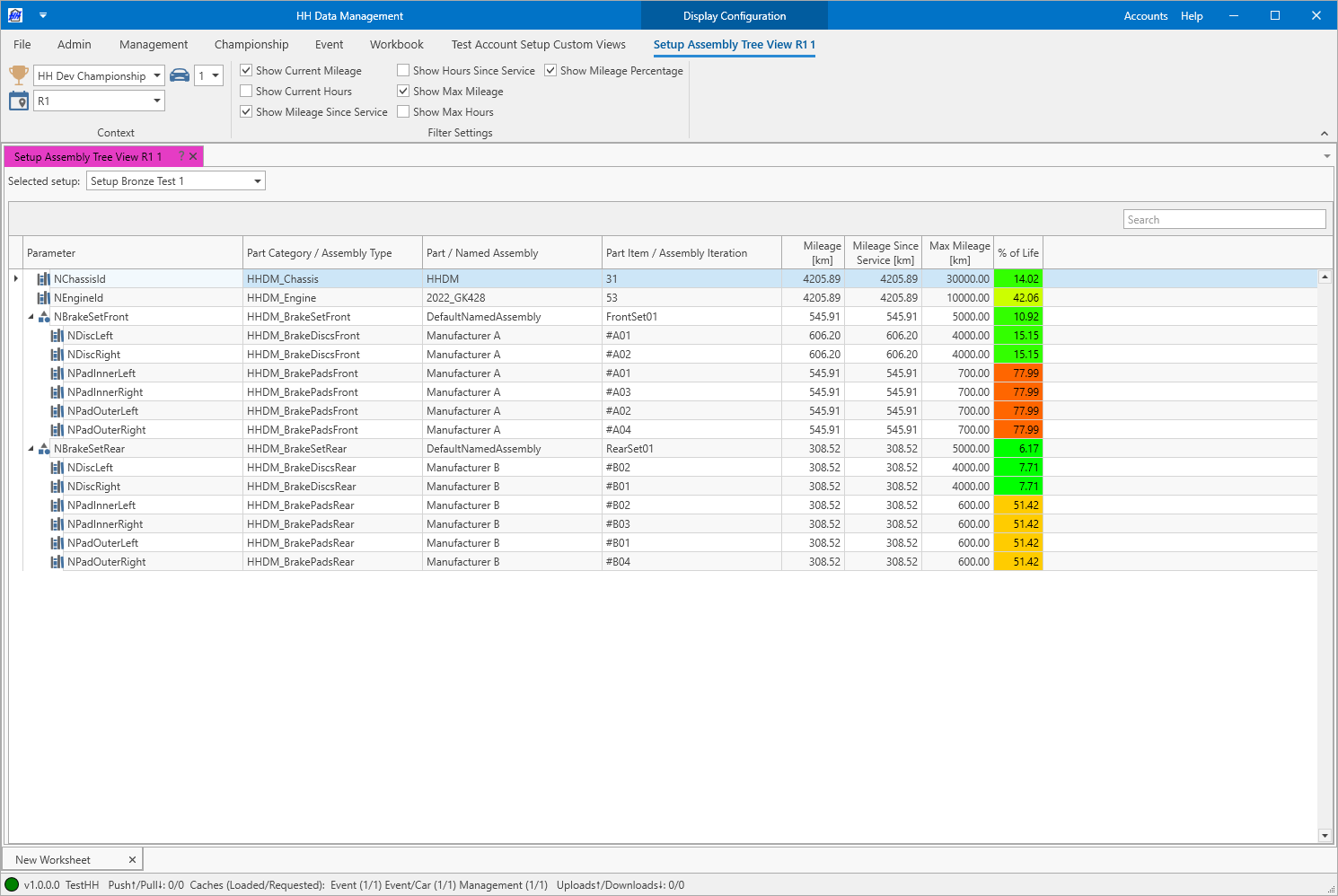Screen dimensions: 1338x896
Task: Close the New Worksheet tab
Action: [x=132, y=860]
